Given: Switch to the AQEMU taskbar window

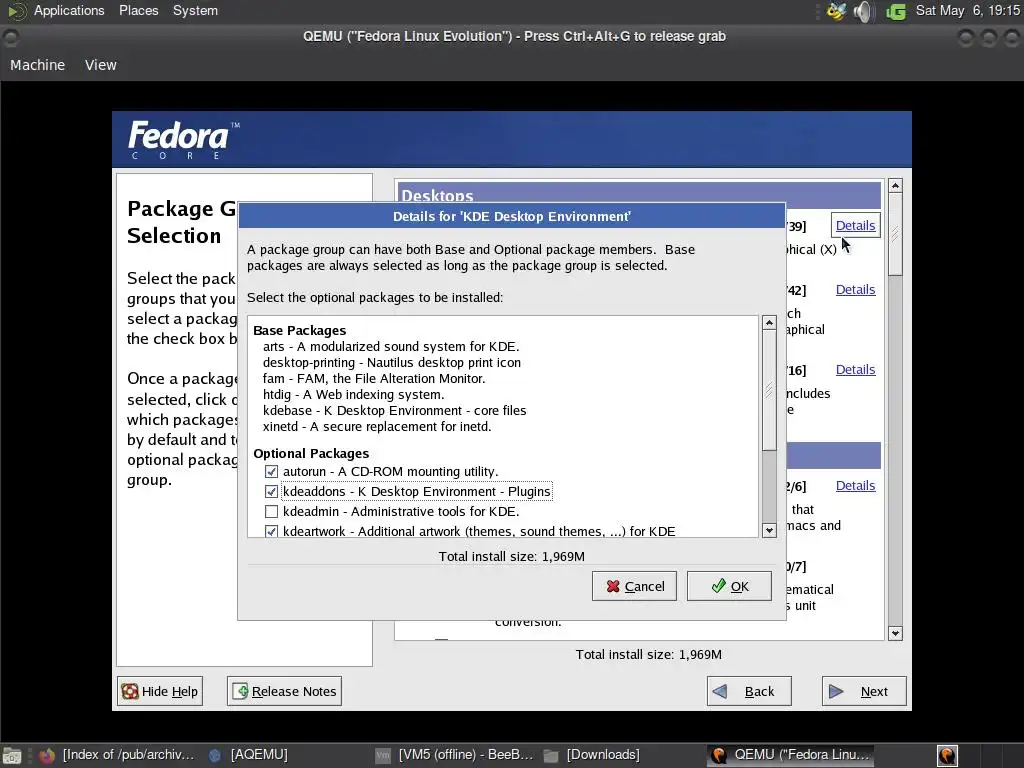Looking at the screenshot, I should 249,755.
